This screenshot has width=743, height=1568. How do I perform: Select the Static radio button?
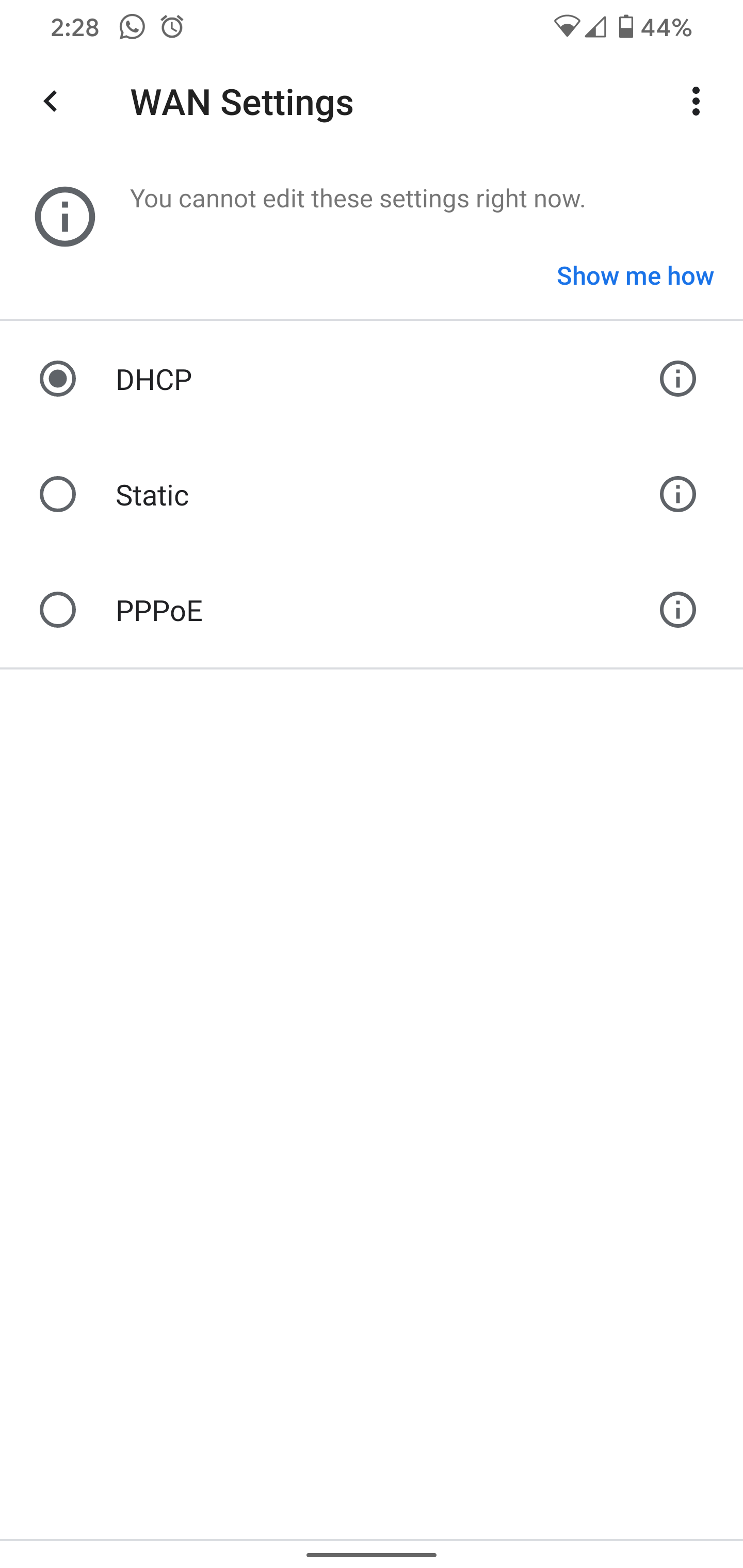pyautogui.click(x=58, y=494)
